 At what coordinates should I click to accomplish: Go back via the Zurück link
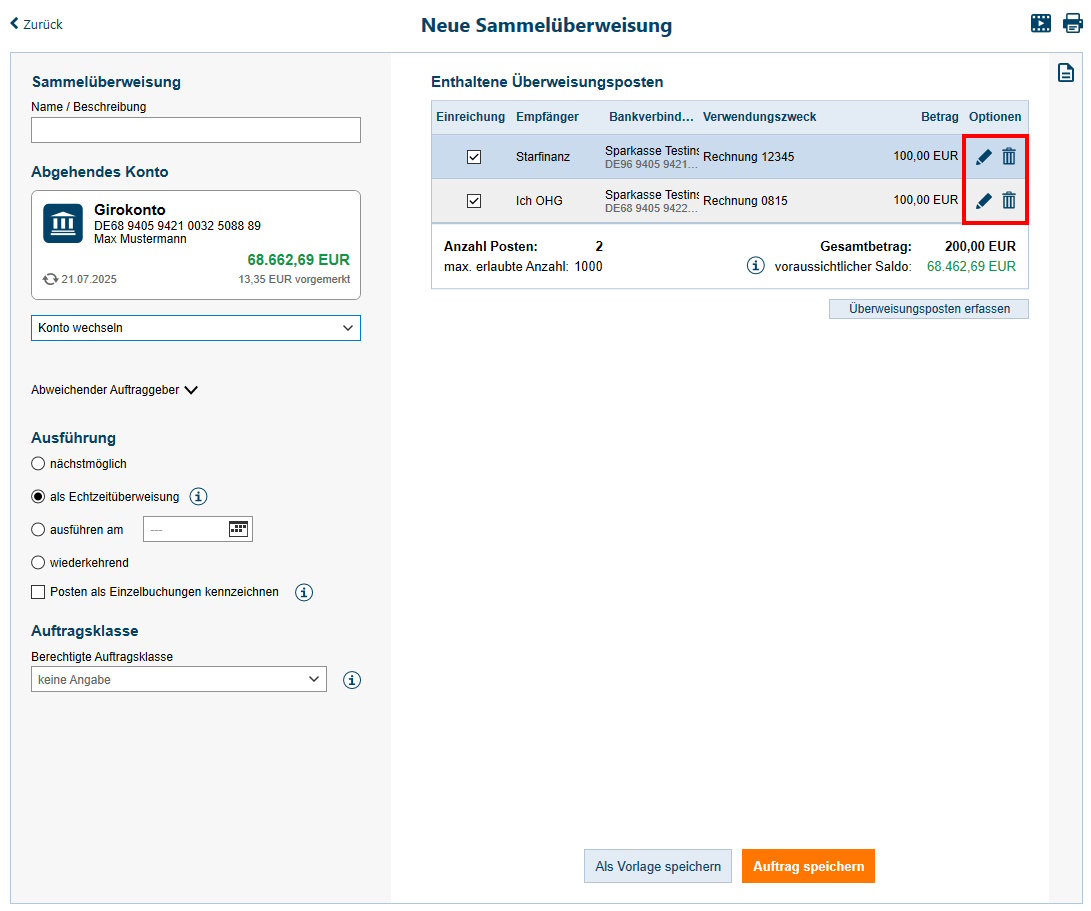[36, 24]
